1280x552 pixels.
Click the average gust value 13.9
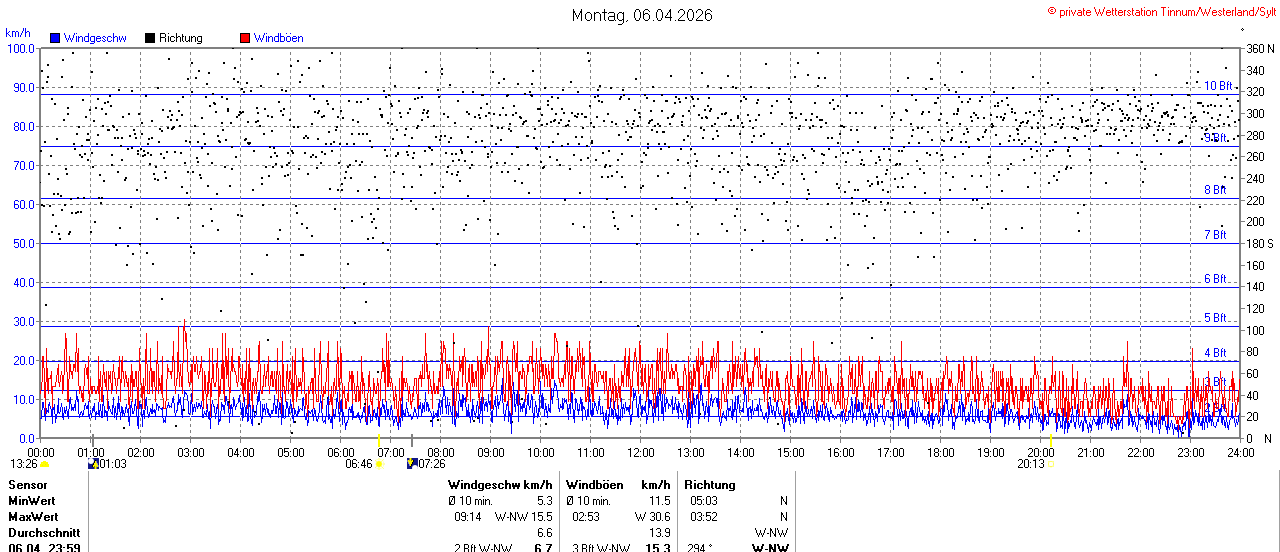[659, 533]
